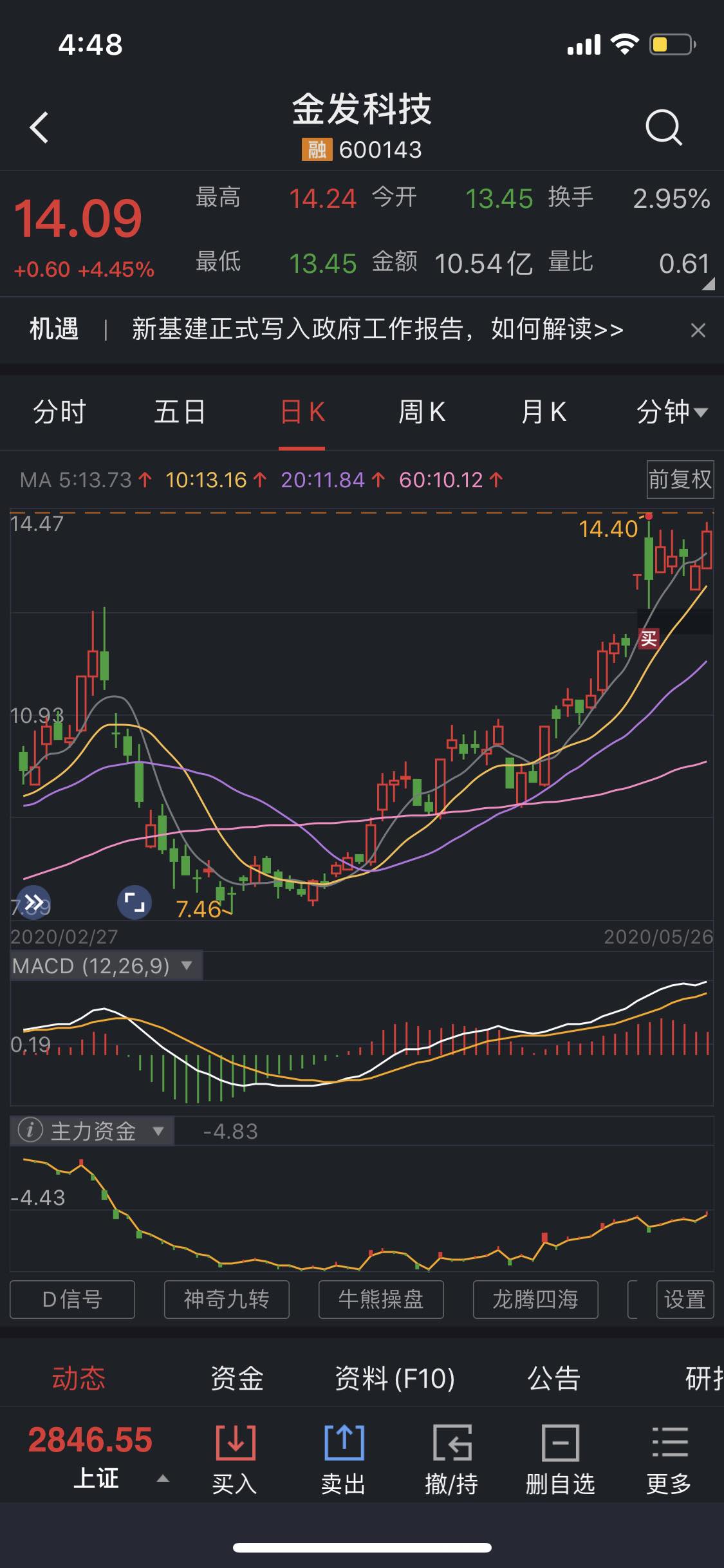Select the 神奇九转 indicator button
Image resolution: width=724 pixels, height=1568 pixels.
(227, 1300)
